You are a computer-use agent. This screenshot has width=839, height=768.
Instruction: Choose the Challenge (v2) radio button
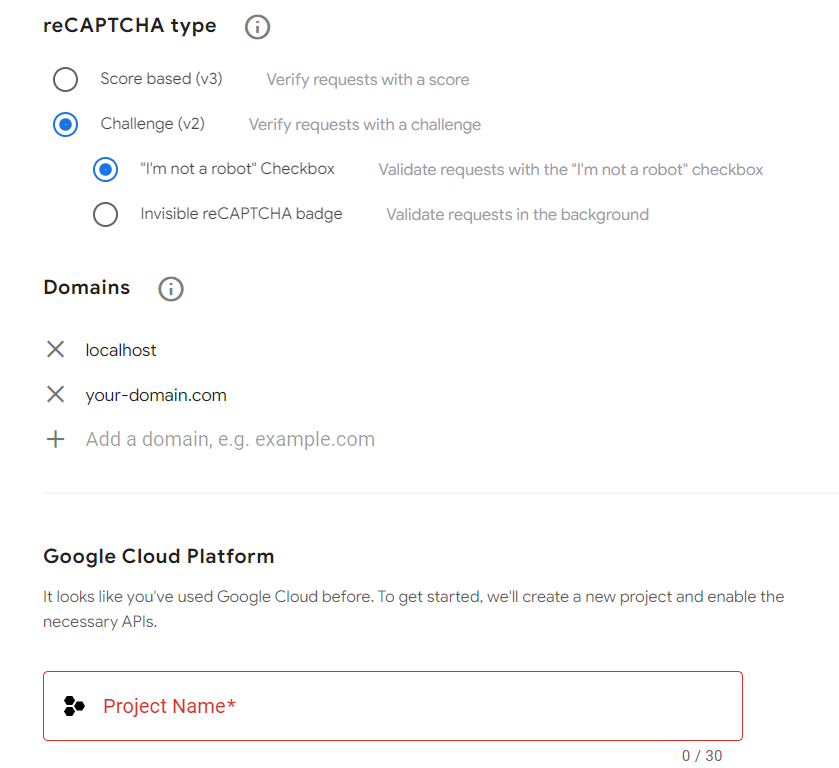[65, 125]
